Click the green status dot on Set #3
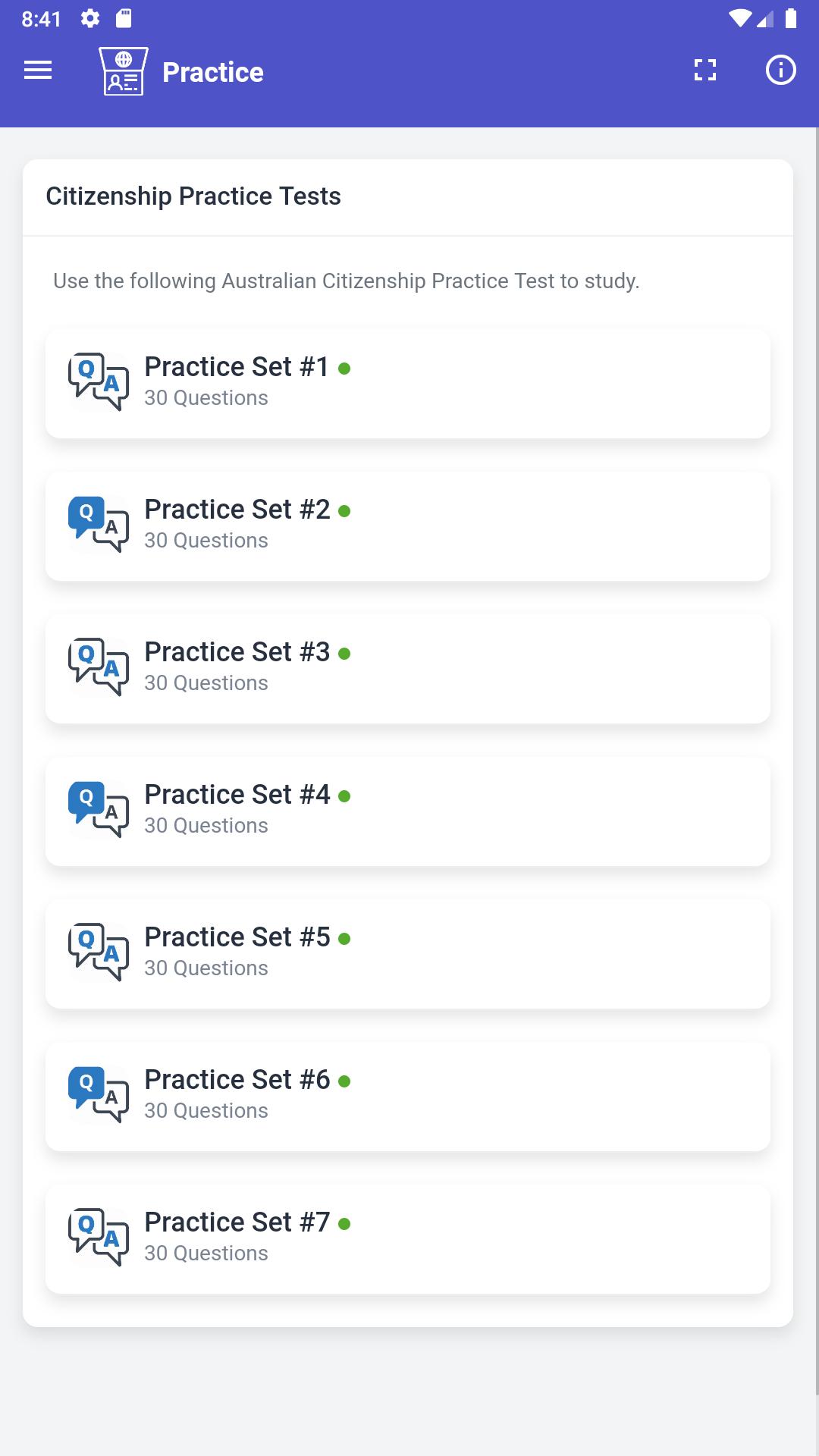Image resolution: width=819 pixels, height=1456 pixels. 344,654
